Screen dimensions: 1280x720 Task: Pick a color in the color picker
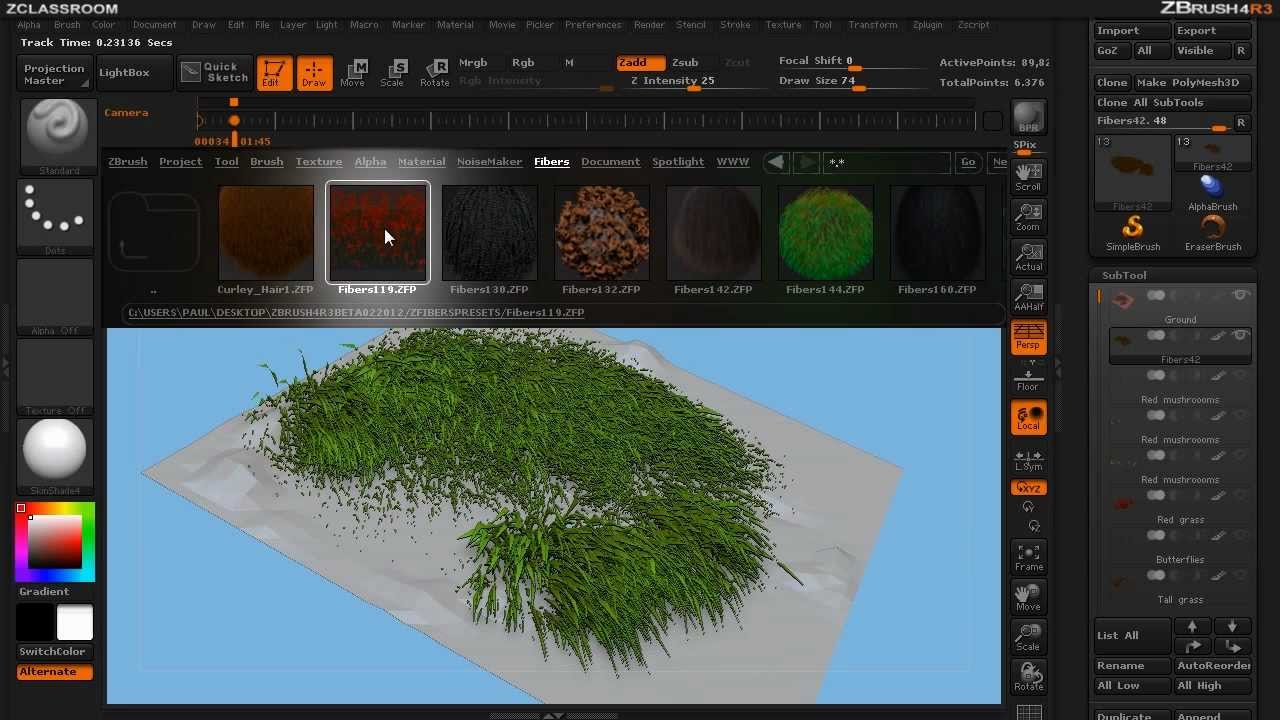tap(55, 542)
